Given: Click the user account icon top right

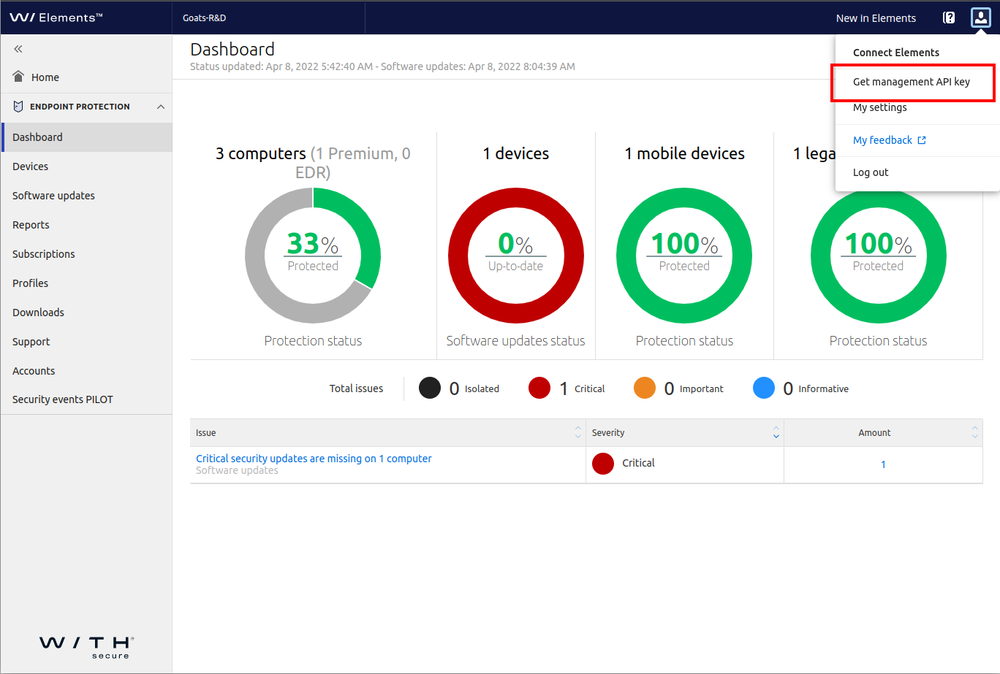Looking at the screenshot, I should tap(980, 17).
